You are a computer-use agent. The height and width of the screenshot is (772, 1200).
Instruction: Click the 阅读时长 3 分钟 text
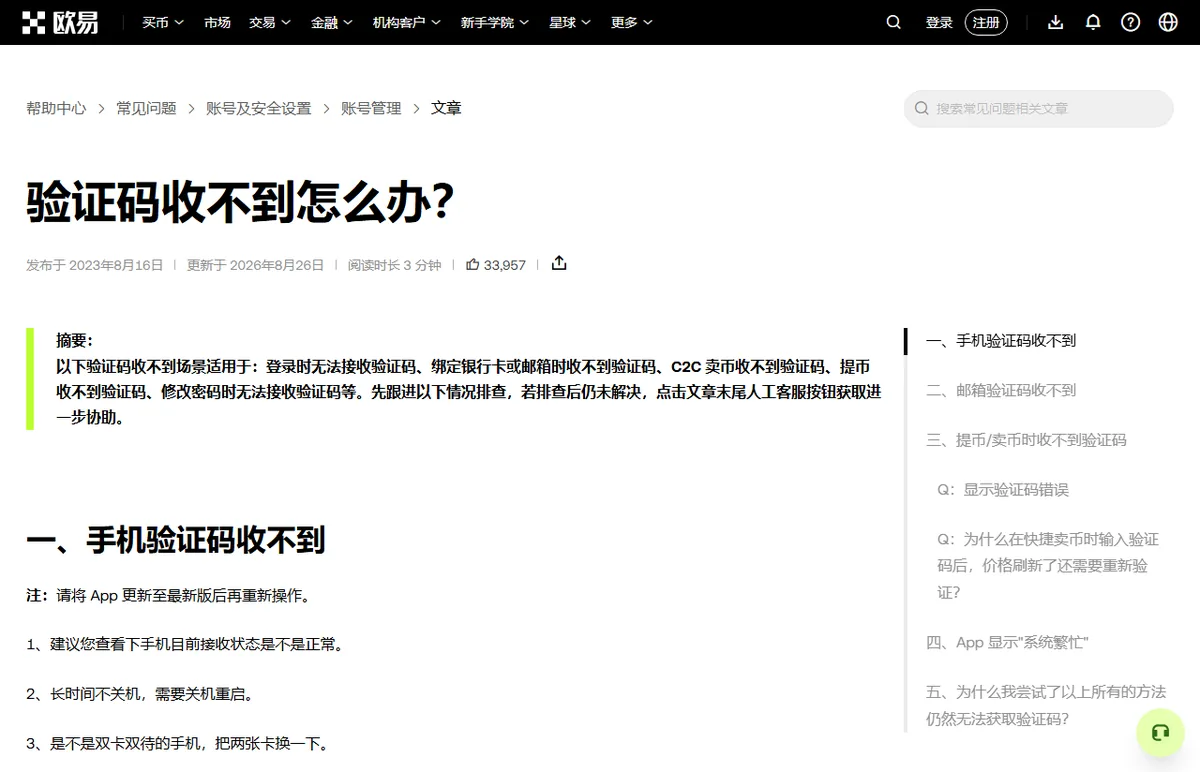point(394,265)
